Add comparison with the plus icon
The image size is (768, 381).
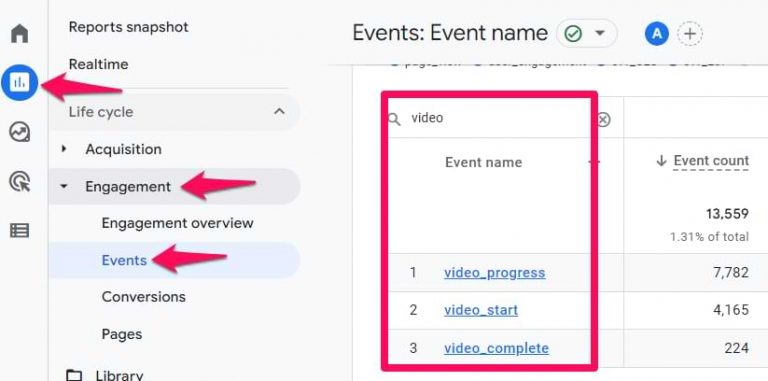690,34
